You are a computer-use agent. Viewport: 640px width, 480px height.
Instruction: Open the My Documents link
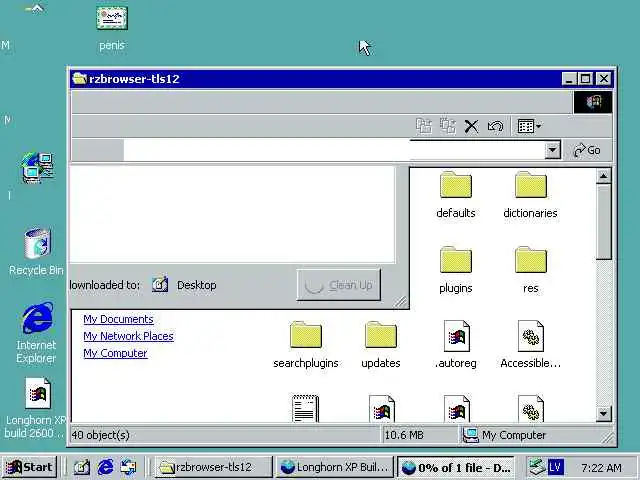(x=118, y=319)
